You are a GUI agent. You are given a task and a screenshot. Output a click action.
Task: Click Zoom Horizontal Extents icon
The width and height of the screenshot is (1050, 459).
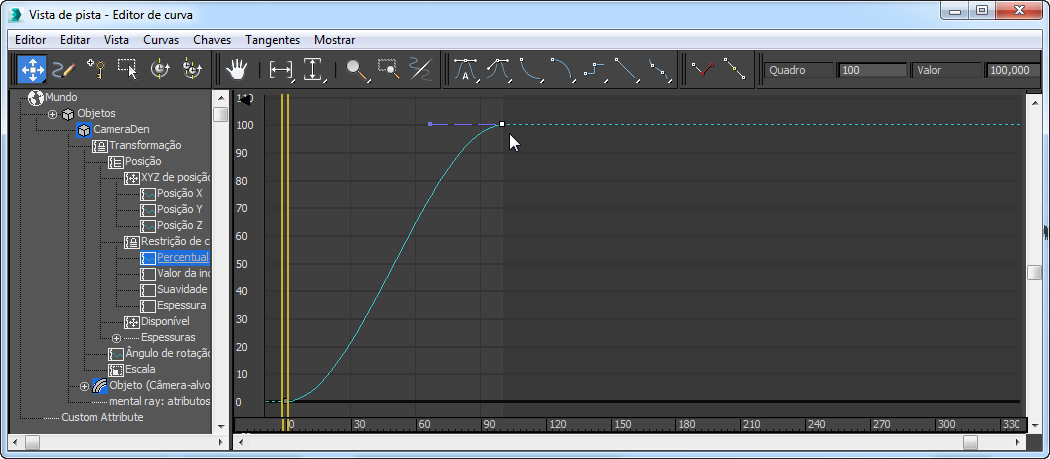click(281, 69)
